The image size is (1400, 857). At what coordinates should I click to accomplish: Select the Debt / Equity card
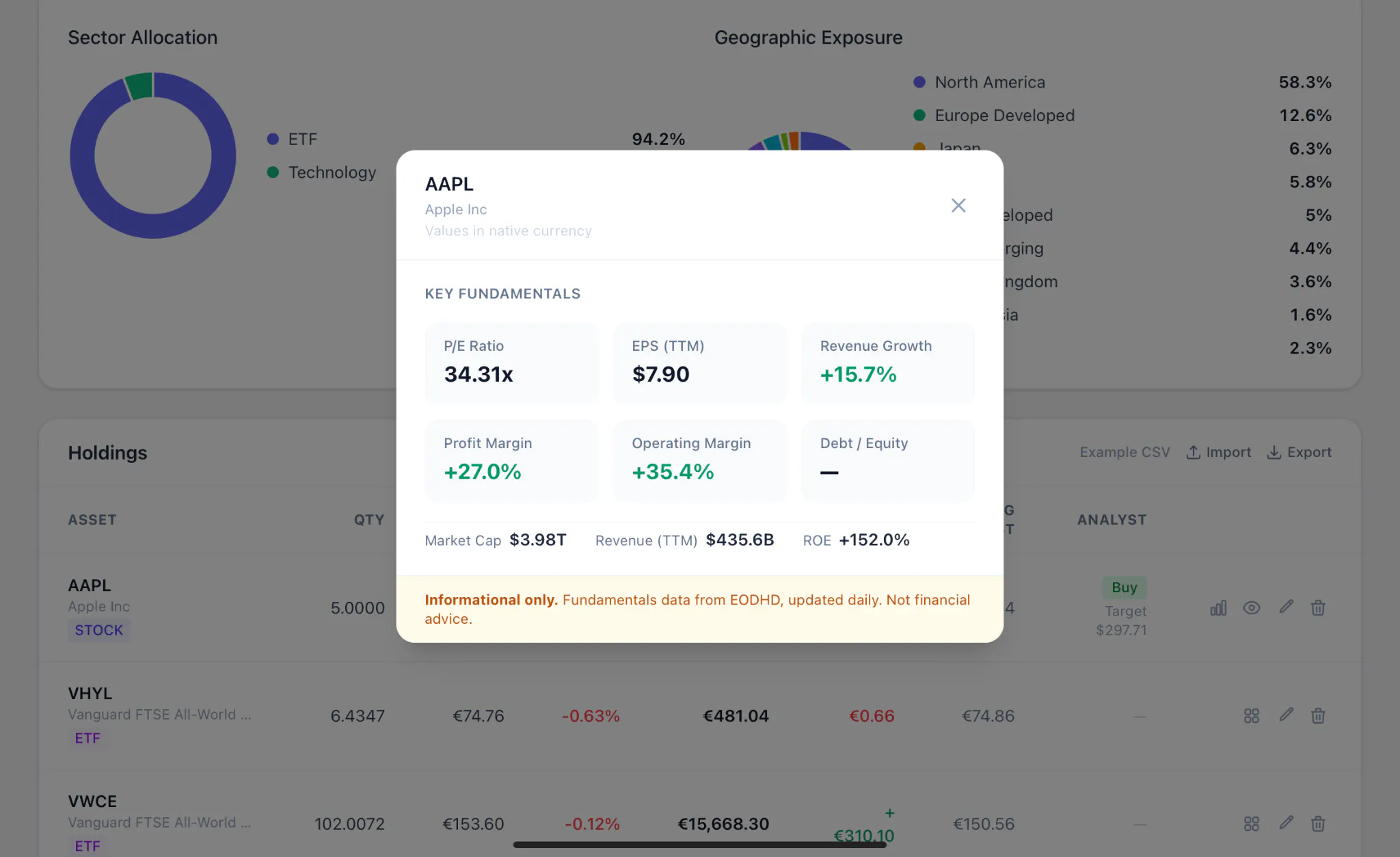888,460
